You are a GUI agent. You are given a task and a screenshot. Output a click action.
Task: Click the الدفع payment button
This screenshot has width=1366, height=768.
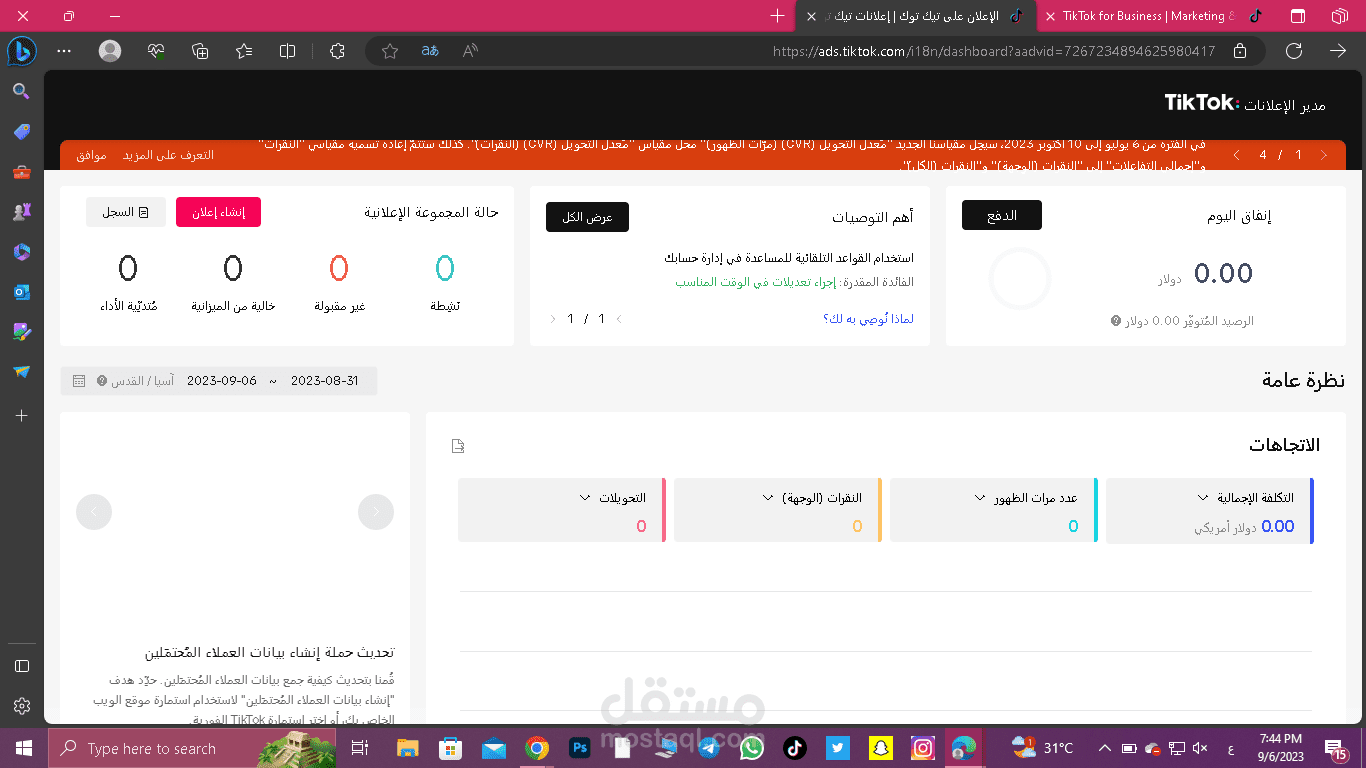point(1002,215)
